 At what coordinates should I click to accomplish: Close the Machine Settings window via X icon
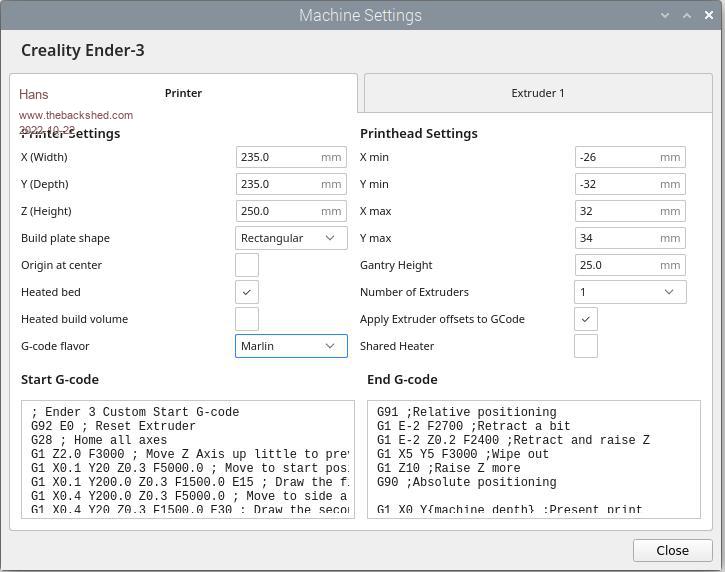coord(708,16)
